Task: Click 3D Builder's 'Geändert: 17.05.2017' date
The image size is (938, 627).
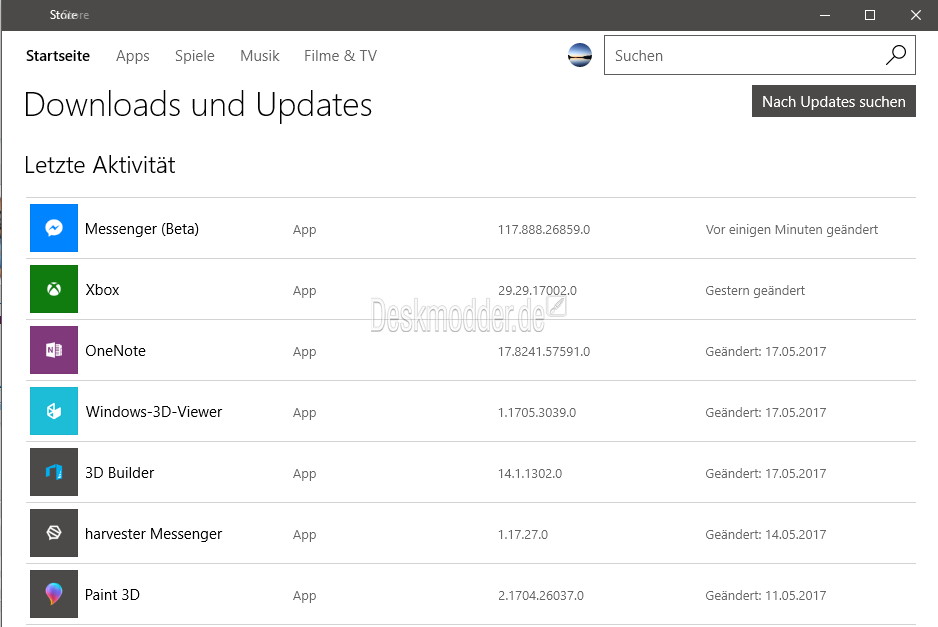Action: click(766, 474)
